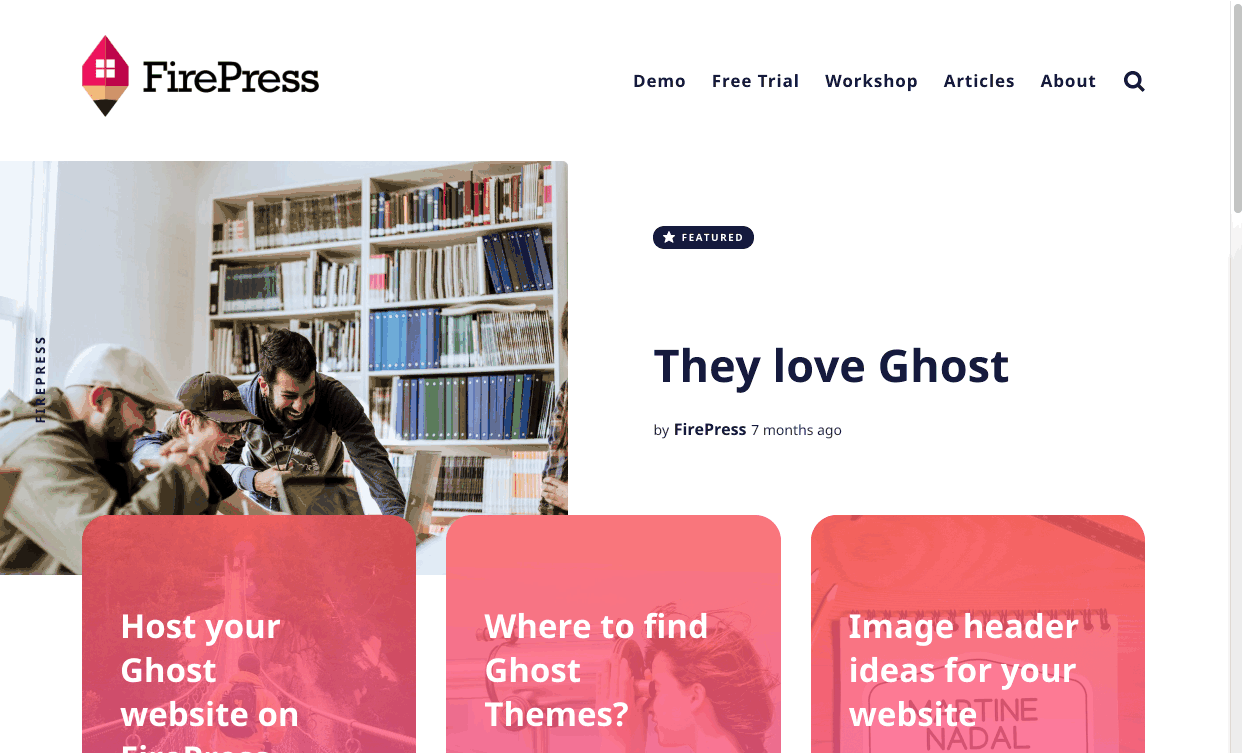
Task: Click the FirePress author name link
Action: click(x=710, y=429)
